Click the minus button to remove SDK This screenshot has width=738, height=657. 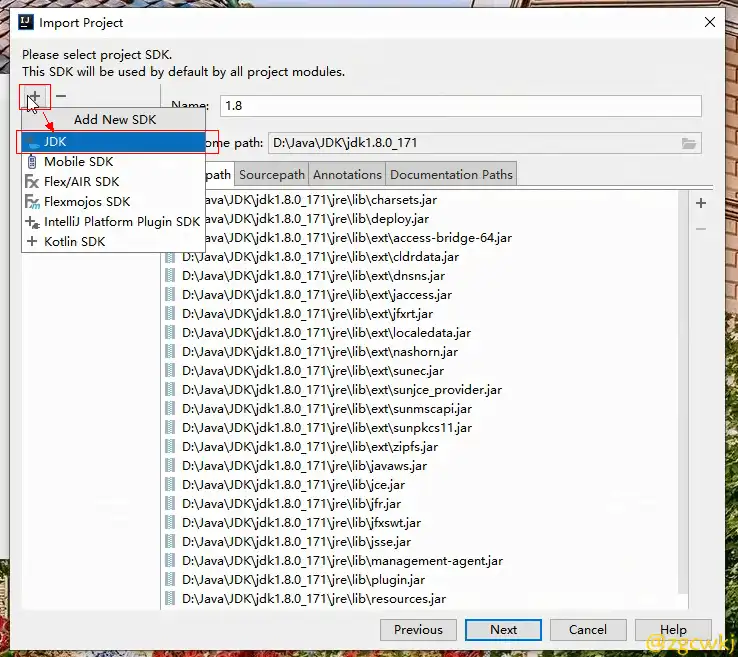pyautogui.click(x=61, y=96)
